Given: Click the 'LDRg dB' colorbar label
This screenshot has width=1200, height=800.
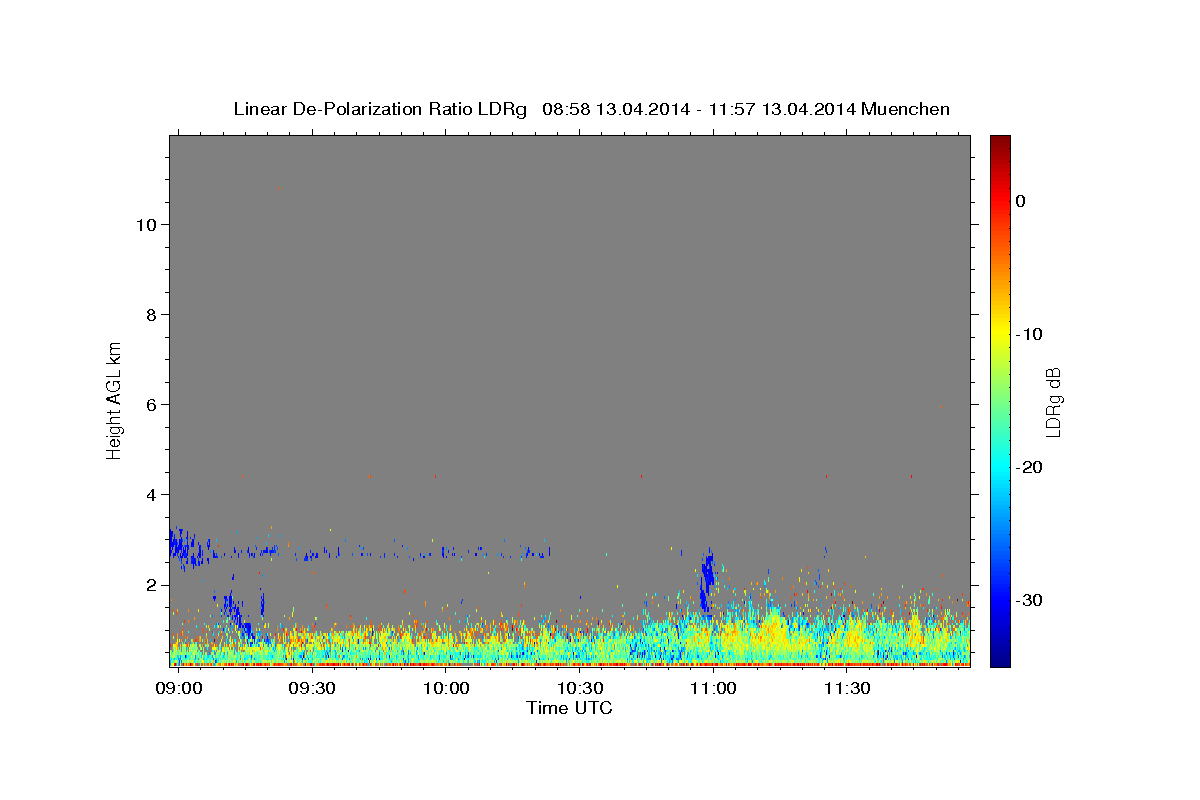Looking at the screenshot, I should click(1053, 401).
